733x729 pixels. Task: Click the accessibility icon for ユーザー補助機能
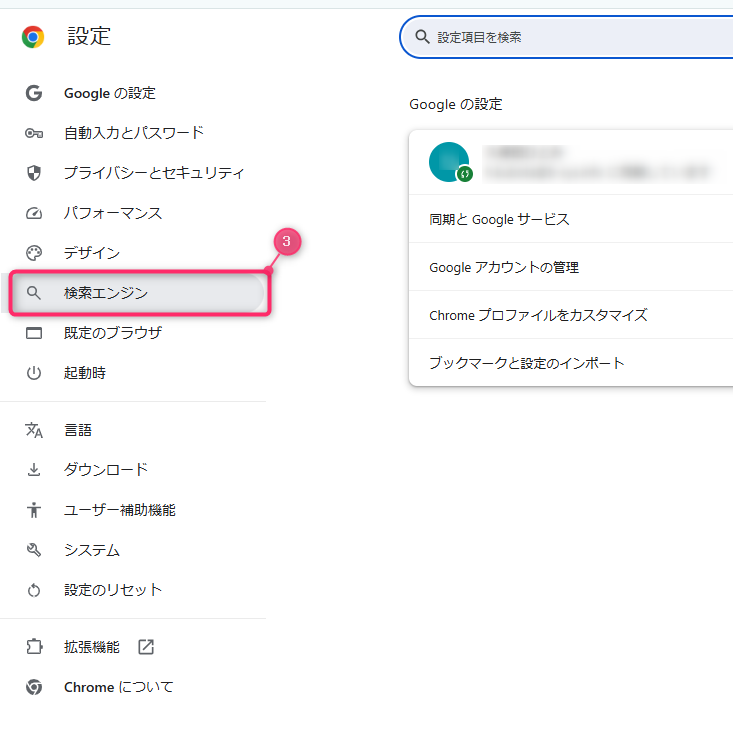tap(34, 510)
